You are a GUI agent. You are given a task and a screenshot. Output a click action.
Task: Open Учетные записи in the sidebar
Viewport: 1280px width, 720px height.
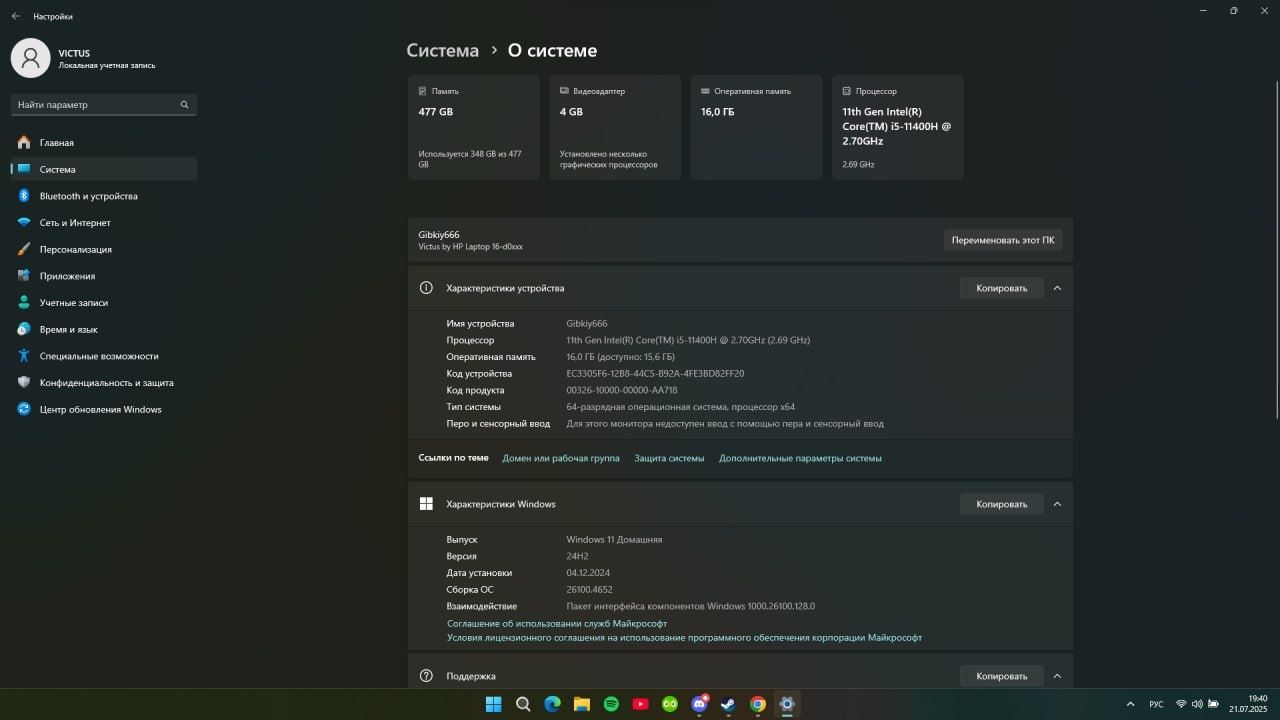tap(104, 302)
